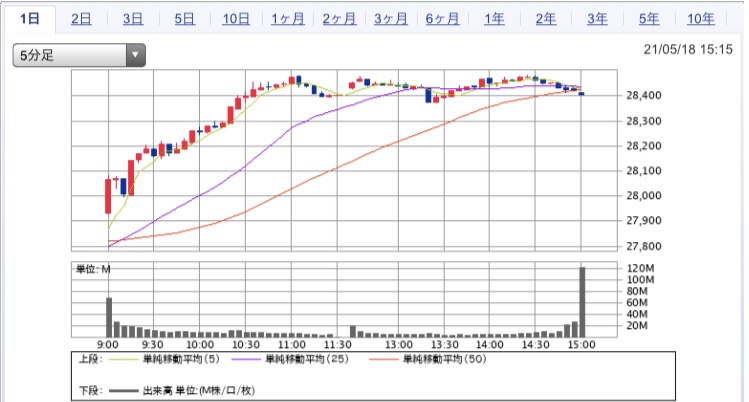The height and width of the screenshot is (402, 749).
Task: Click the 28,000 price axis label
Action: pyautogui.click(x=644, y=196)
